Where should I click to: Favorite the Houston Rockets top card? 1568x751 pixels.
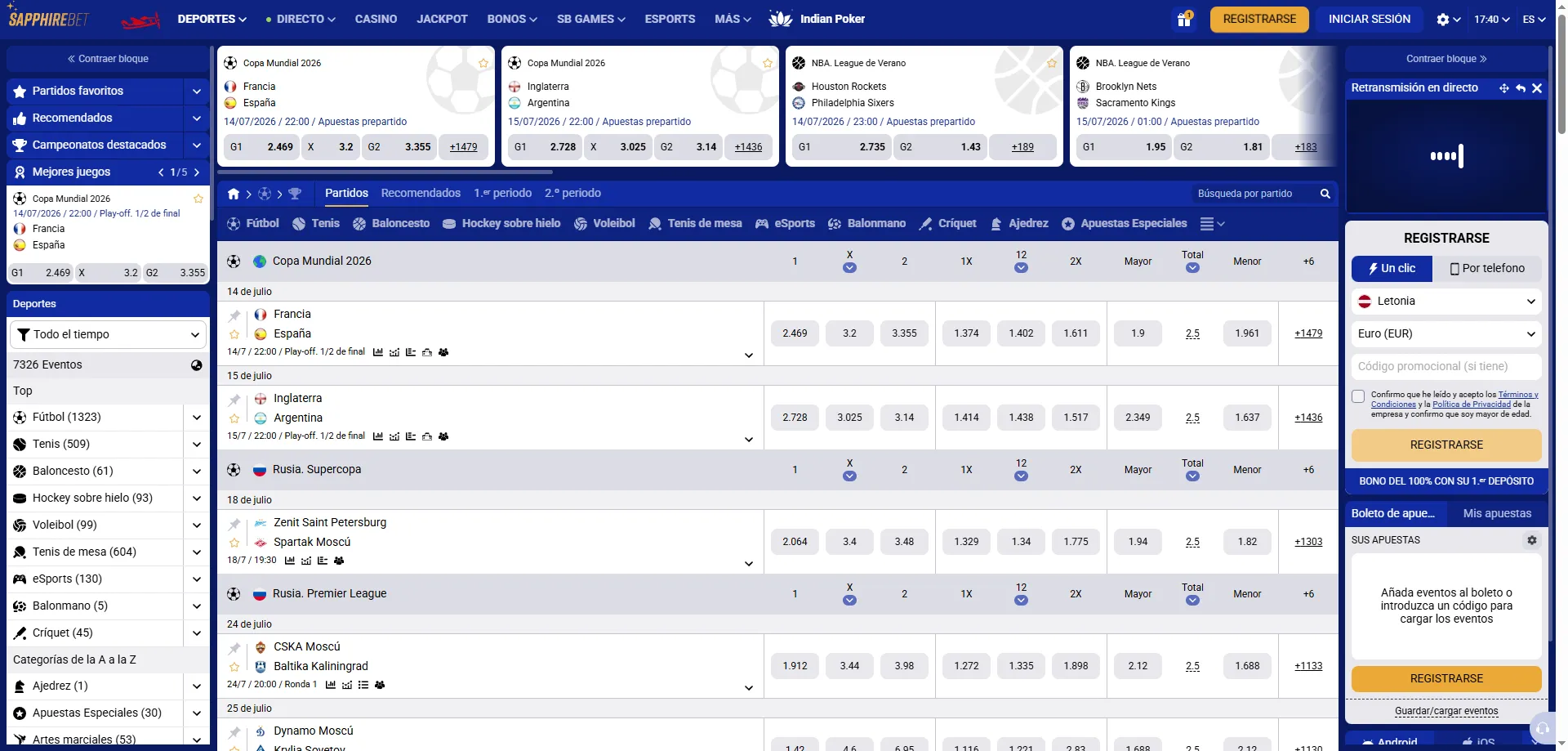(x=1052, y=64)
